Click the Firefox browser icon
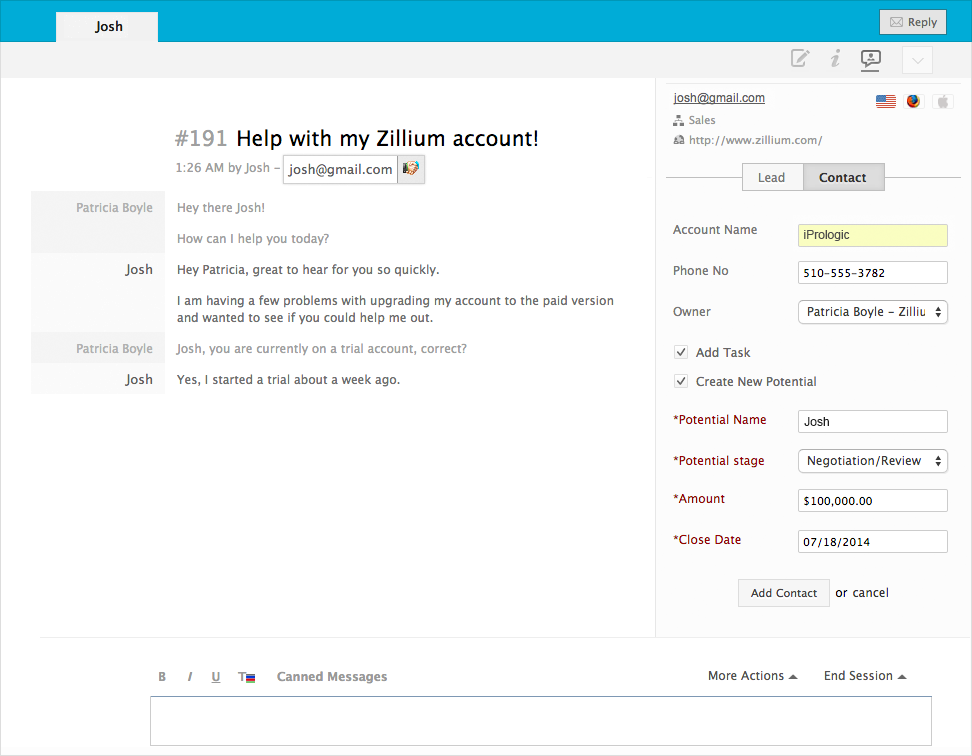Screen dimensions: 972x756 [x=914, y=101]
